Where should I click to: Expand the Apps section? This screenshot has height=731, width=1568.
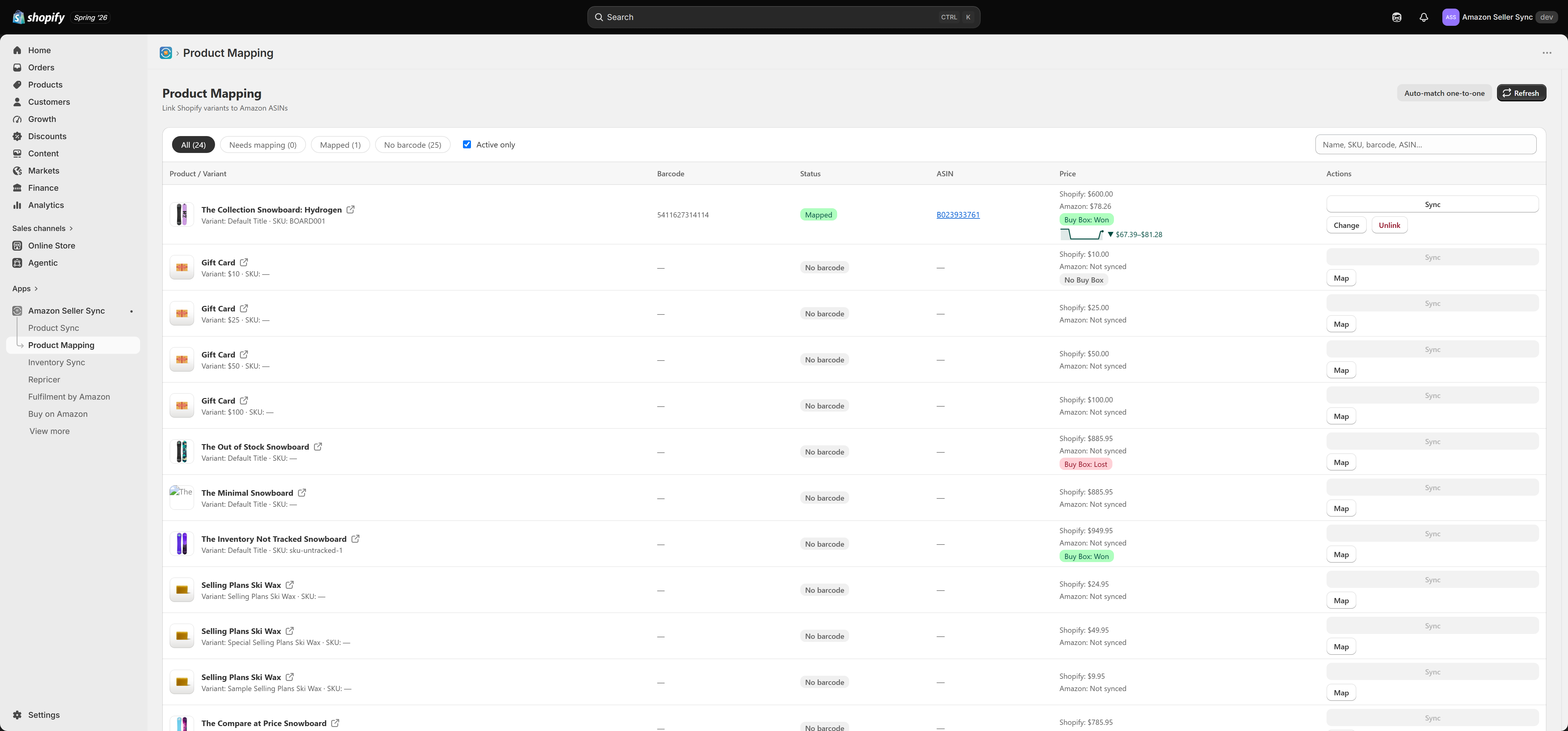[25, 288]
